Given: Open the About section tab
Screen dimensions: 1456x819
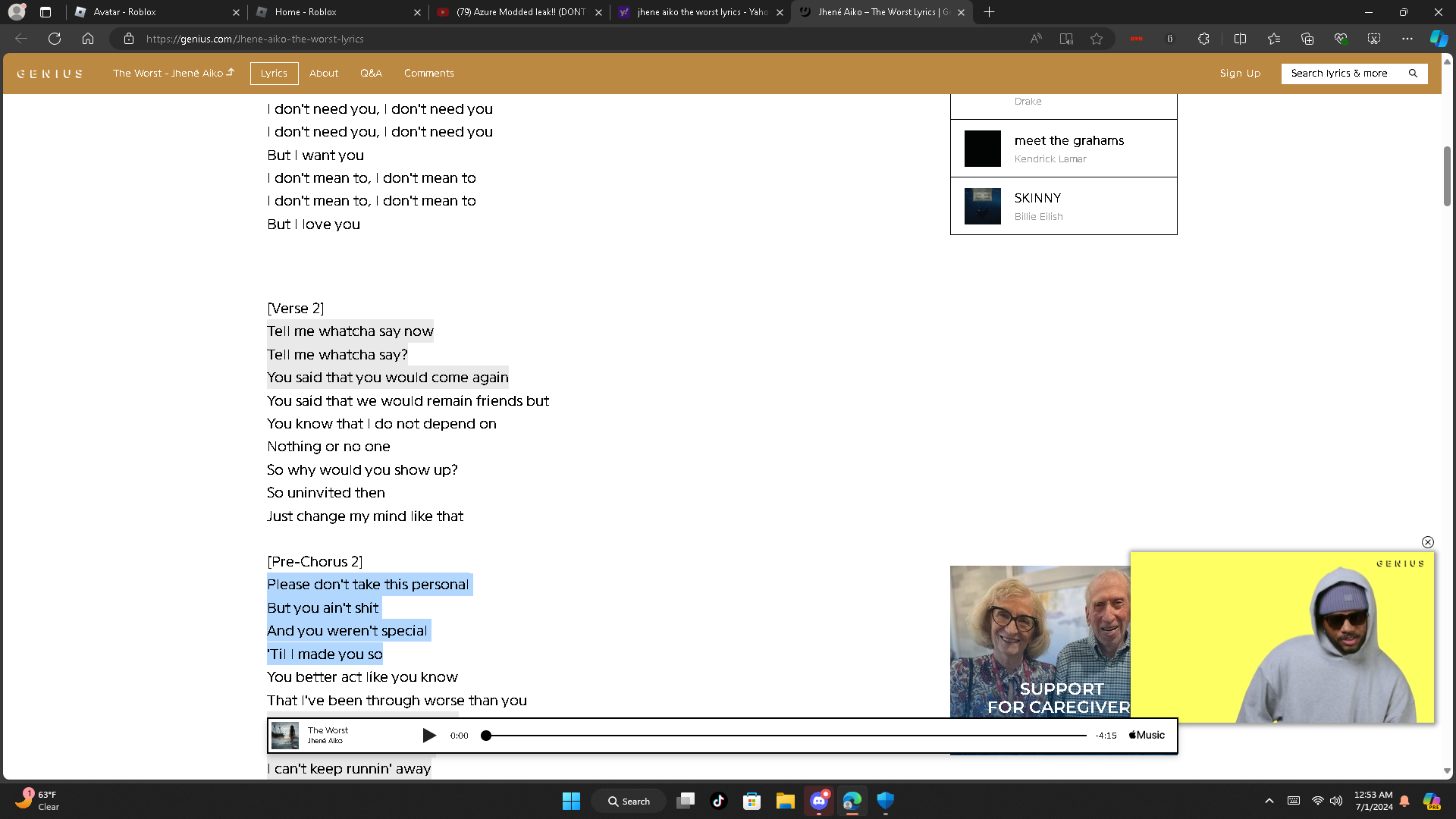Looking at the screenshot, I should tap(324, 74).
